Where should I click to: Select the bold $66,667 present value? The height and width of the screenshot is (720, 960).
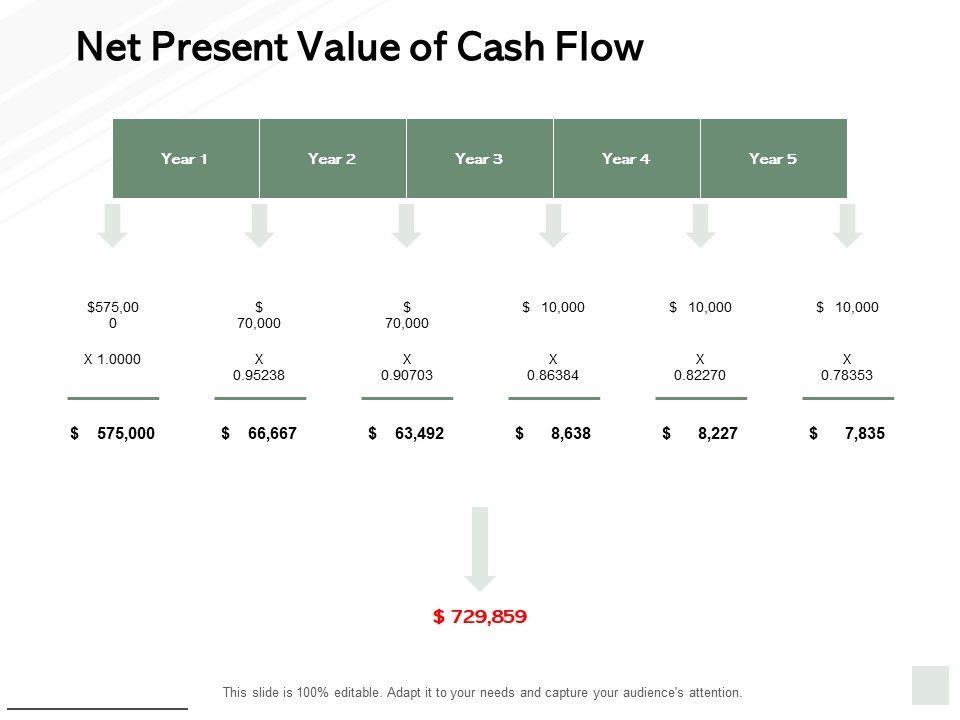tap(260, 434)
